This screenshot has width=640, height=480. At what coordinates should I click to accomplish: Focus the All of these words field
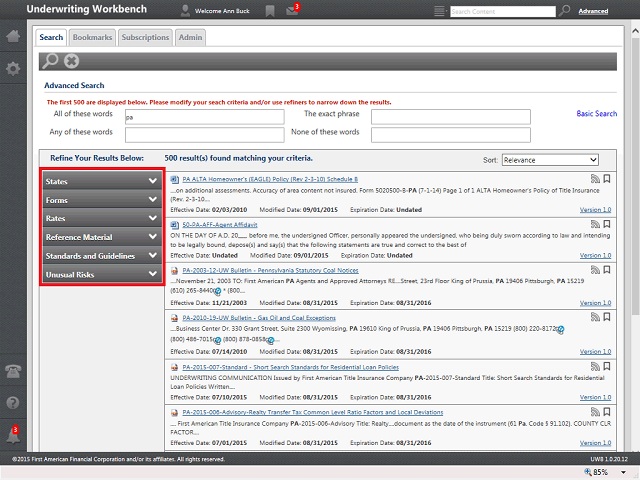click(x=204, y=117)
